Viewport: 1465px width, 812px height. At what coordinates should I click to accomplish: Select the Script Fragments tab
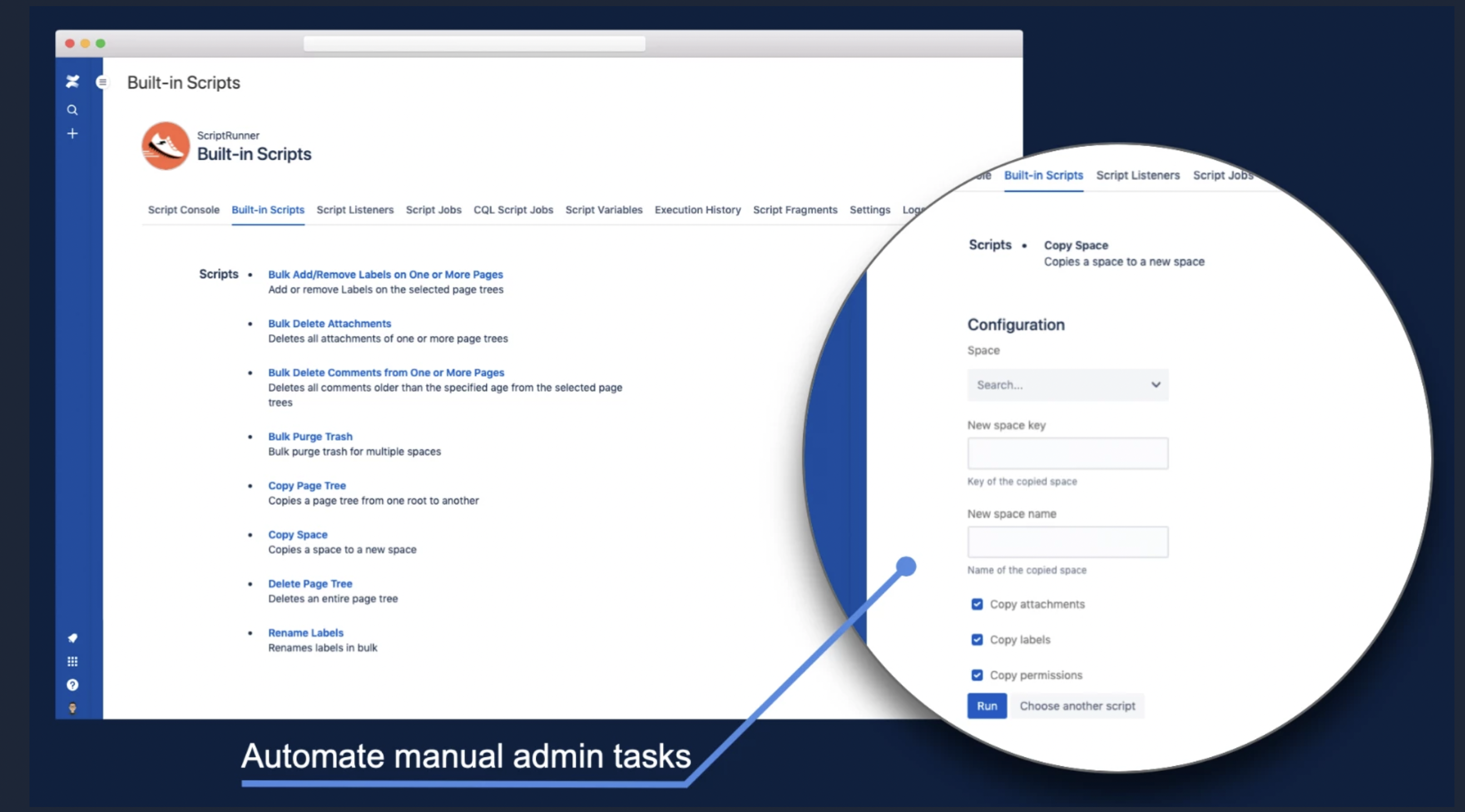(x=795, y=210)
